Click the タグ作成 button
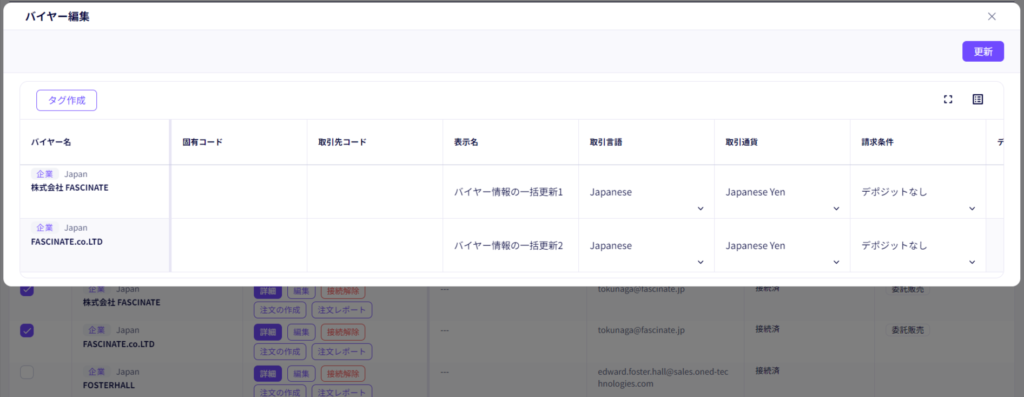The height and width of the screenshot is (397, 1024). (67, 101)
